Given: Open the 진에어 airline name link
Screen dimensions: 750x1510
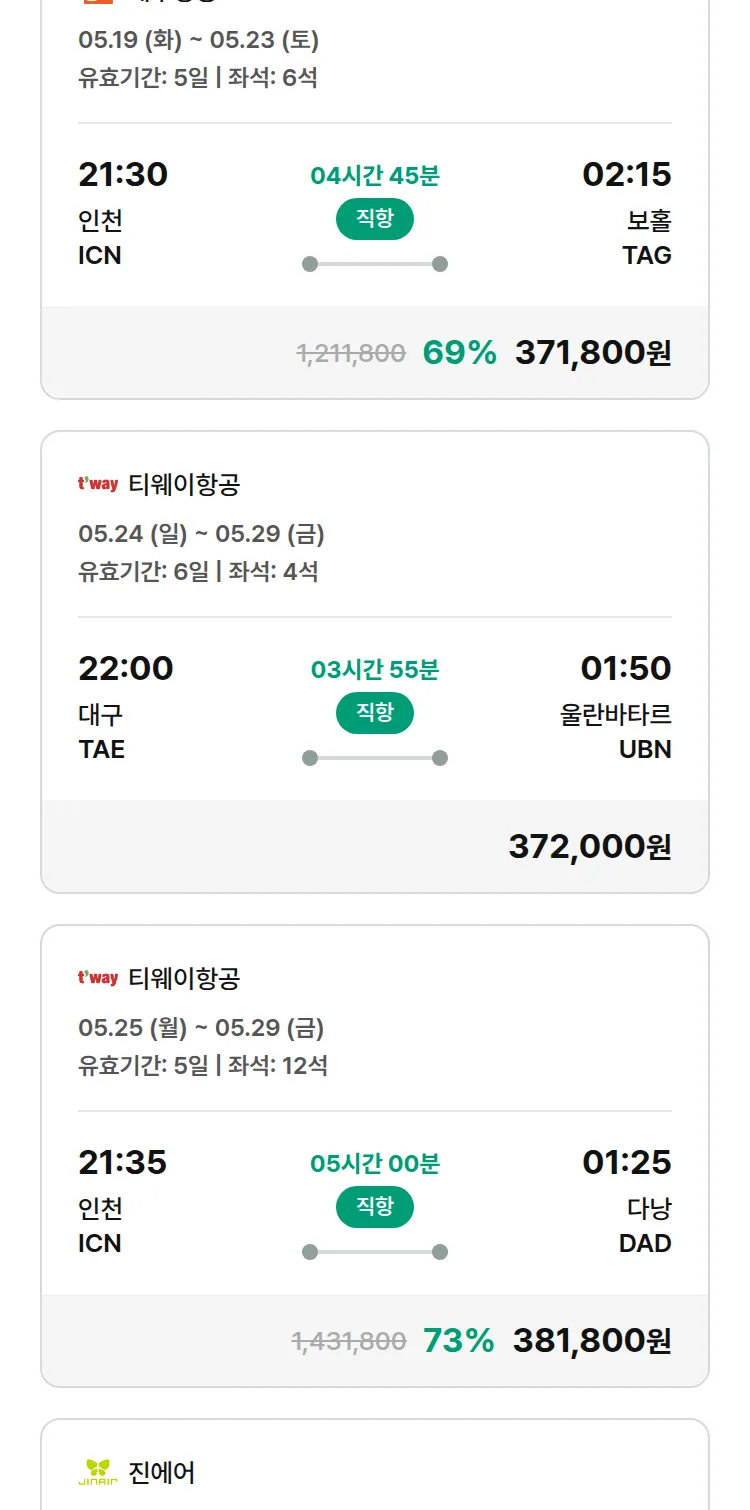Looking at the screenshot, I should pos(162,1472).
